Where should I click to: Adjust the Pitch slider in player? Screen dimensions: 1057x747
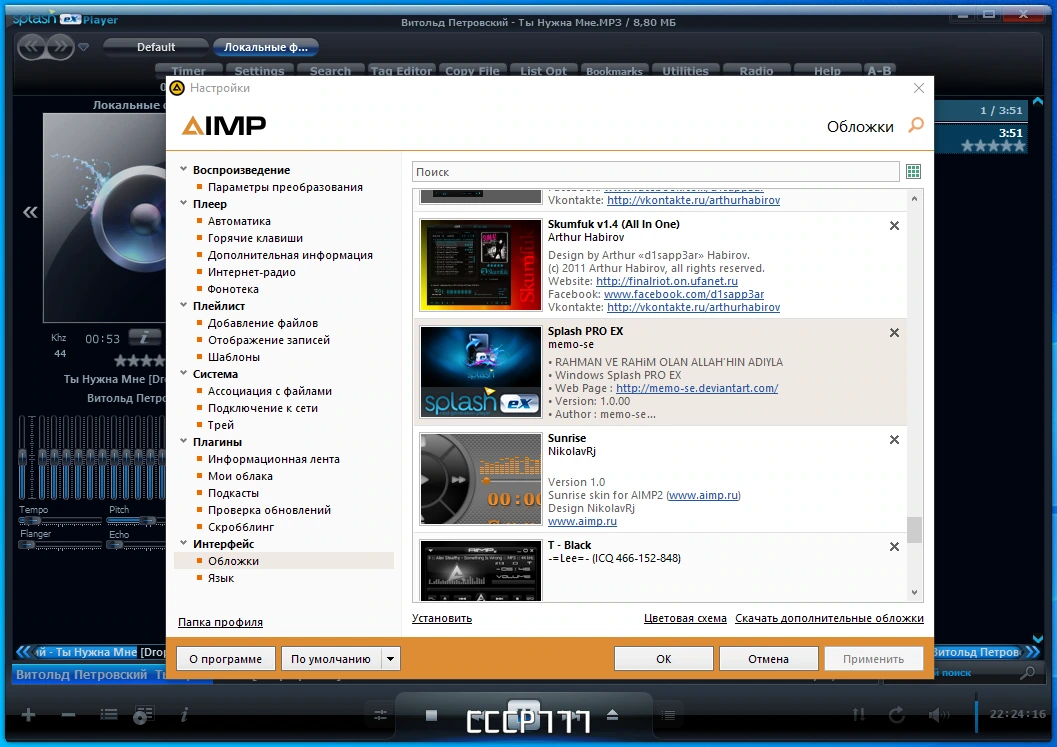click(137, 520)
